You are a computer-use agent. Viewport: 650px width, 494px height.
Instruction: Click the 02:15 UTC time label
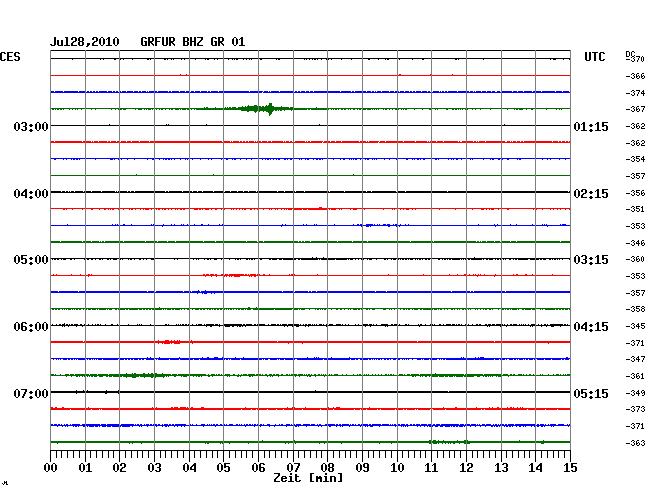click(x=591, y=194)
